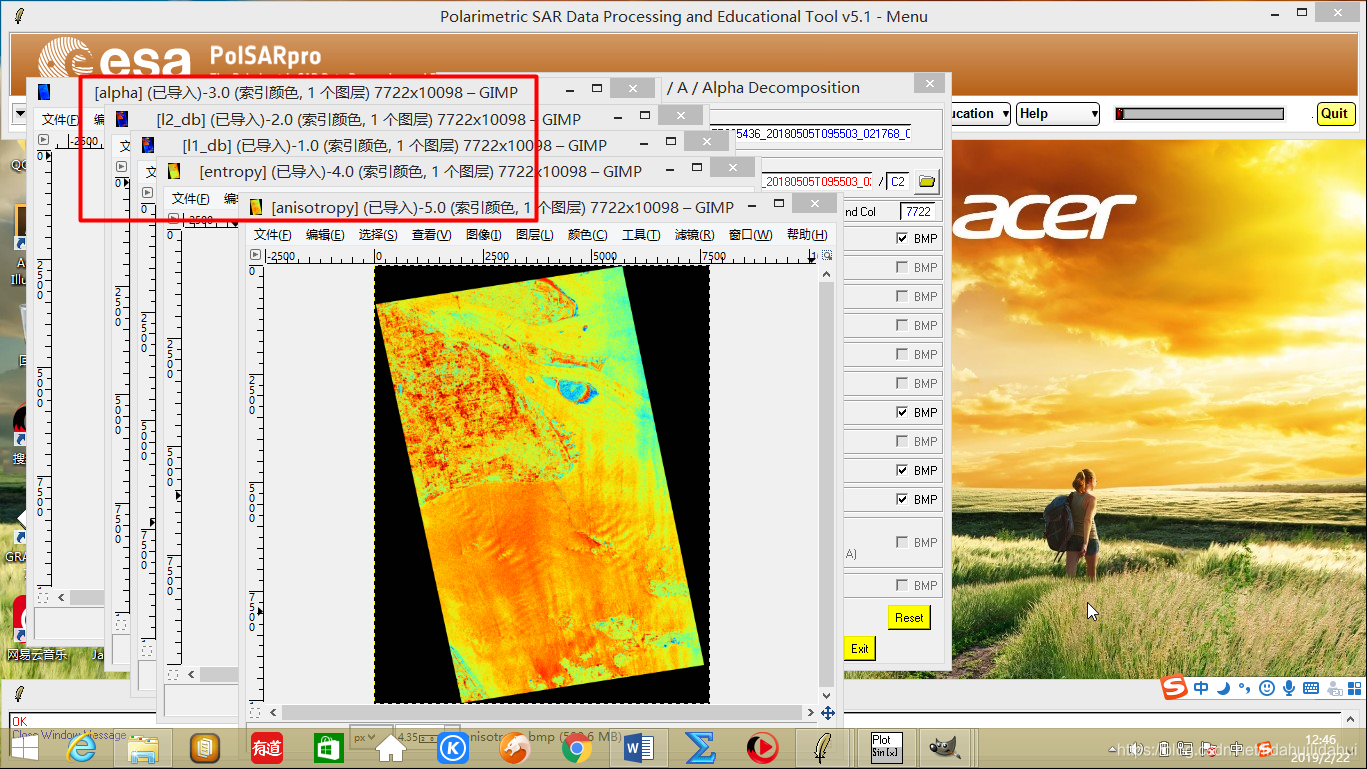Image resolution: width=1367 pixels, height=769 pixels.
Task: Toggle zoom-on-resize icon in anisotropy window
Action: point(827,255)
